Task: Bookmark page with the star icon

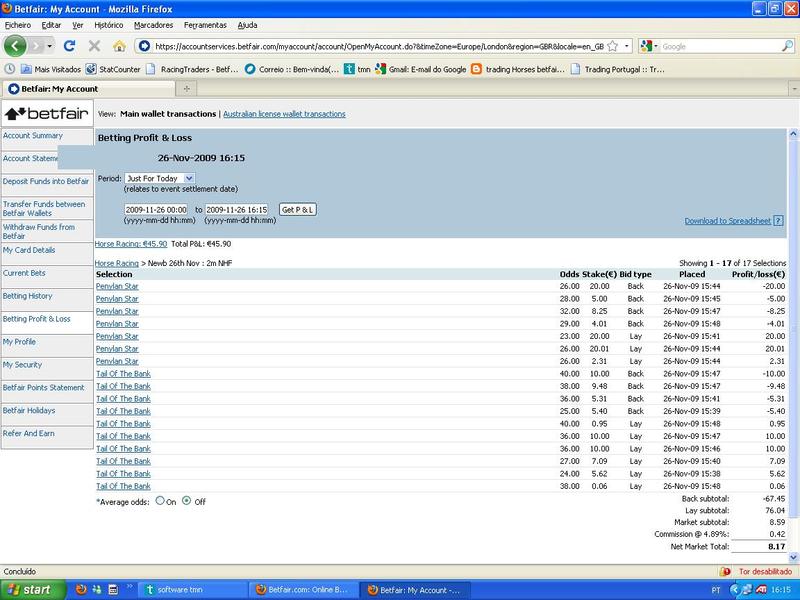Action: pos(613,46)
